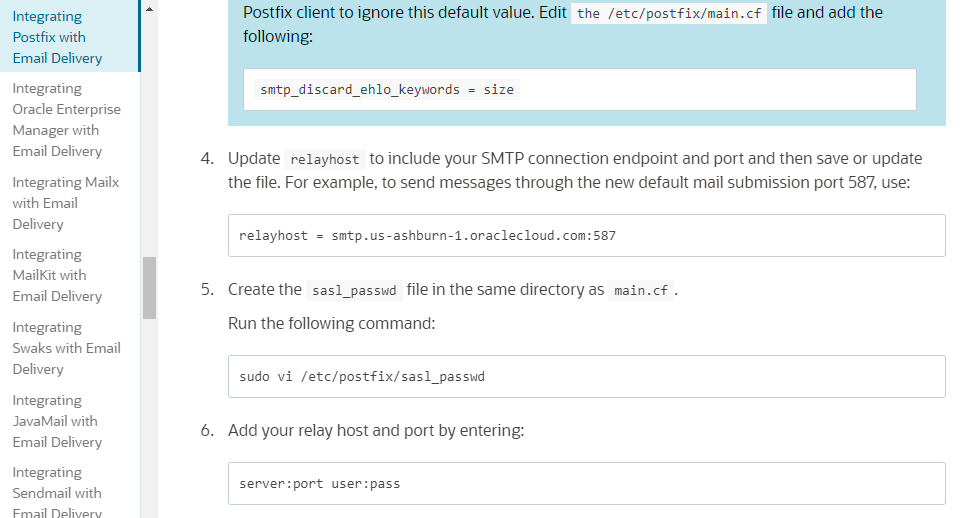Viewport: 971px width, 518px height.
Task: Open Integrating Sendmail with Email Delivery
Action: (x=57, y=493)
